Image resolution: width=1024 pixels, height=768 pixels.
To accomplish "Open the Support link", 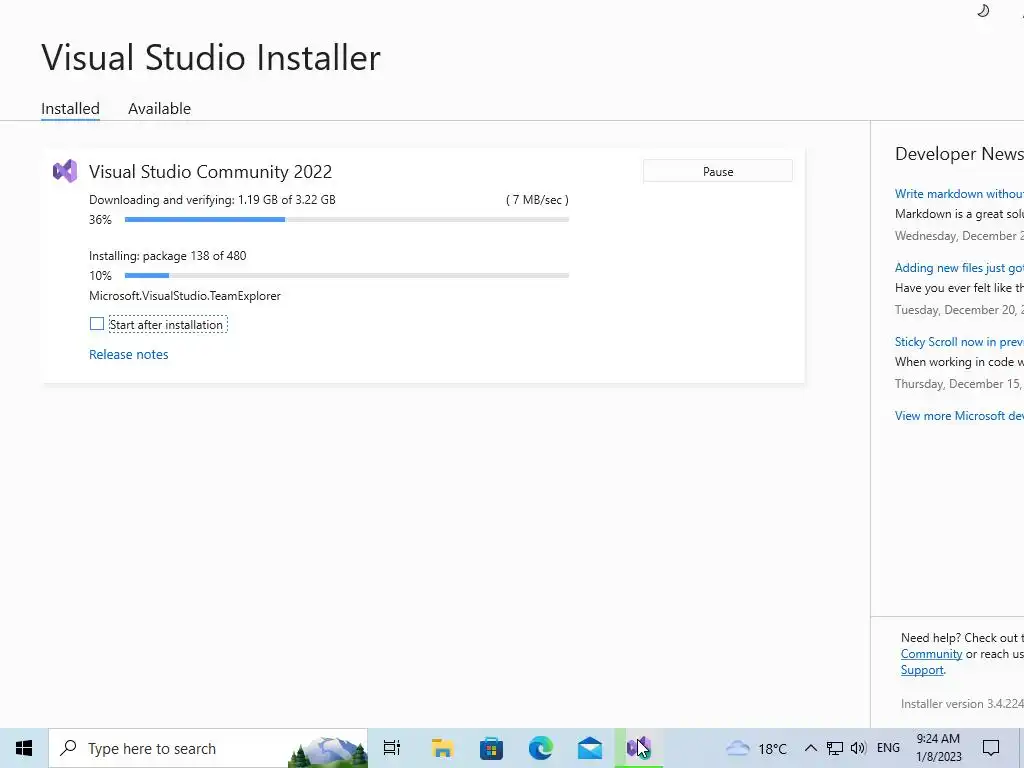I will click(922, 670).
